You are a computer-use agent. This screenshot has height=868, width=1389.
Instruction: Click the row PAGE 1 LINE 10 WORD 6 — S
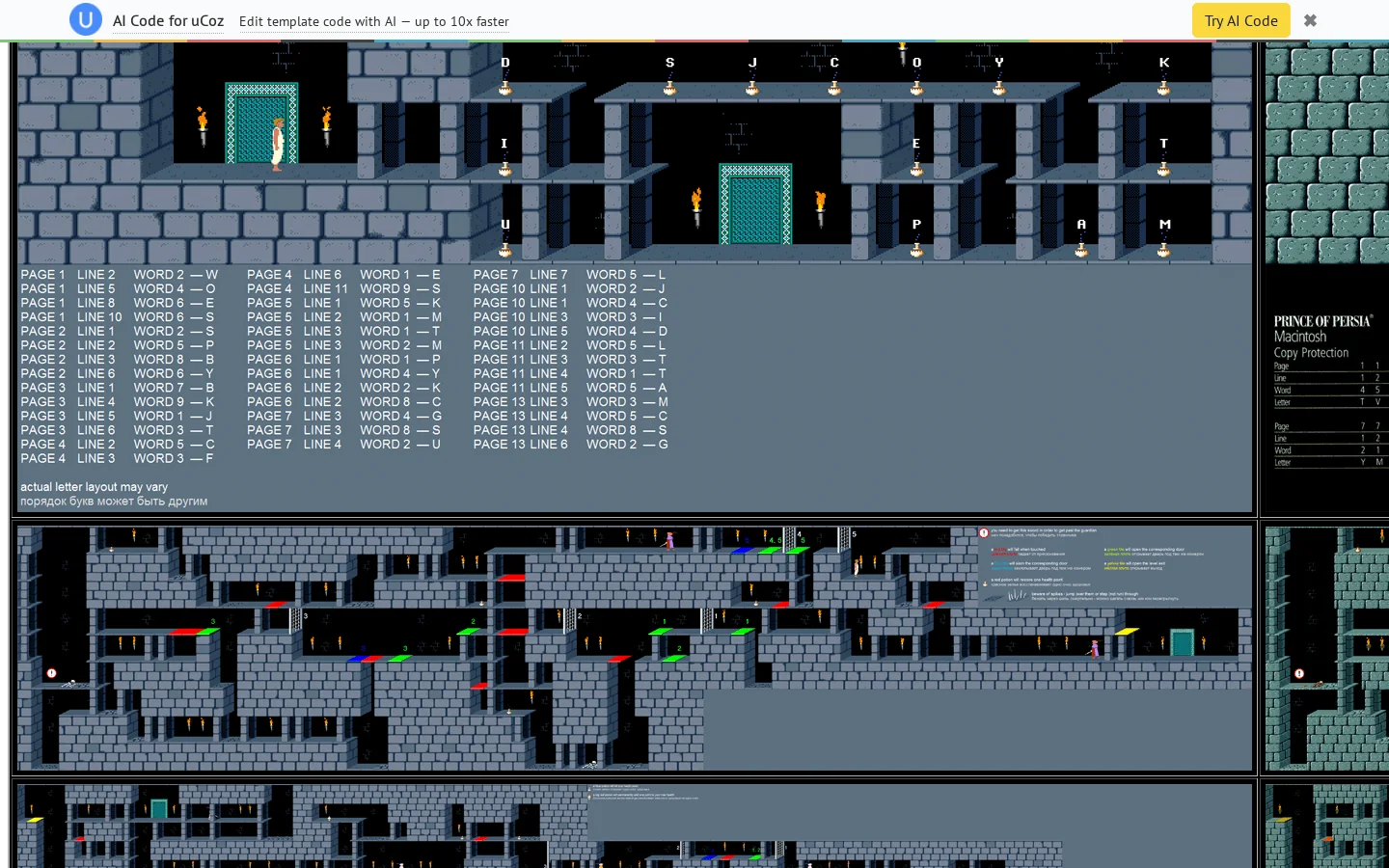(x=118, y=317)
